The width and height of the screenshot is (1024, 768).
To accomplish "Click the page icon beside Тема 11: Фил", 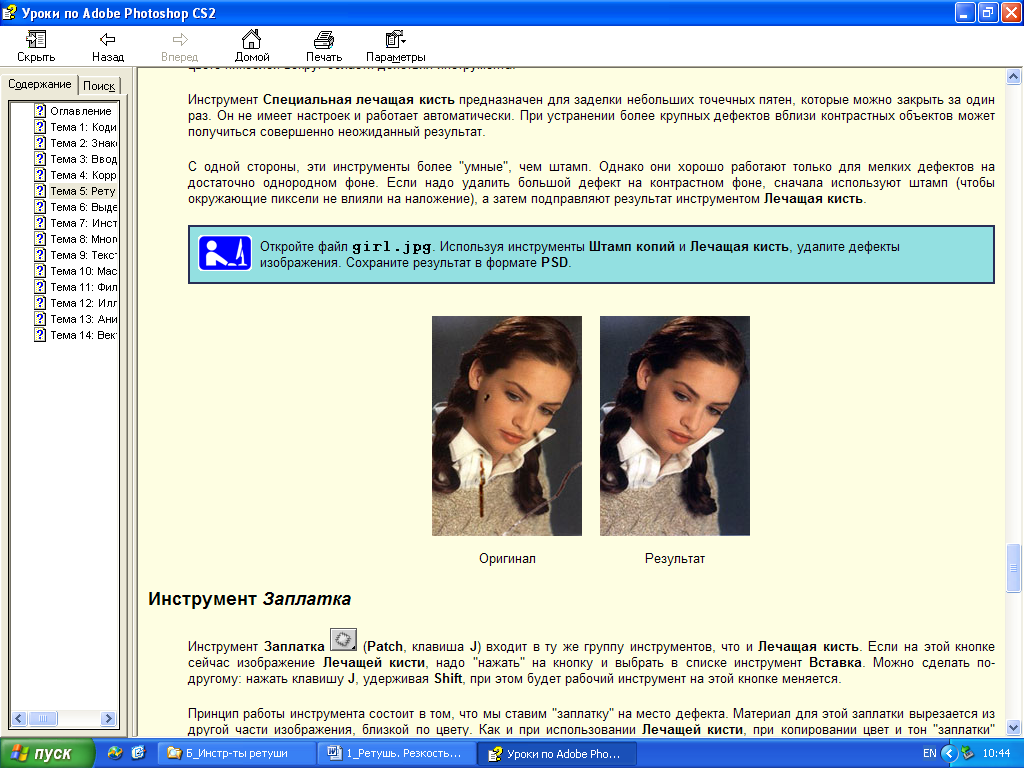I will [40, 287].
